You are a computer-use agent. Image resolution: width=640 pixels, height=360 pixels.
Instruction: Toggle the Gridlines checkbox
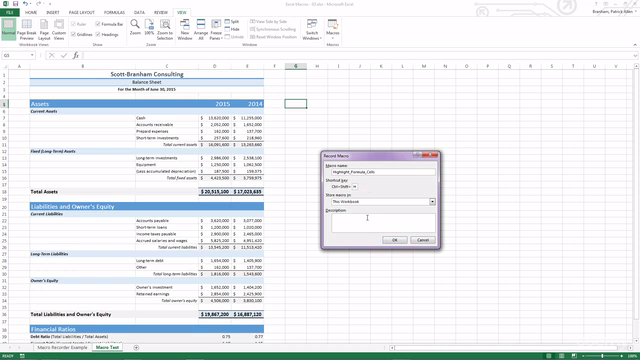(x=73, y=35)
